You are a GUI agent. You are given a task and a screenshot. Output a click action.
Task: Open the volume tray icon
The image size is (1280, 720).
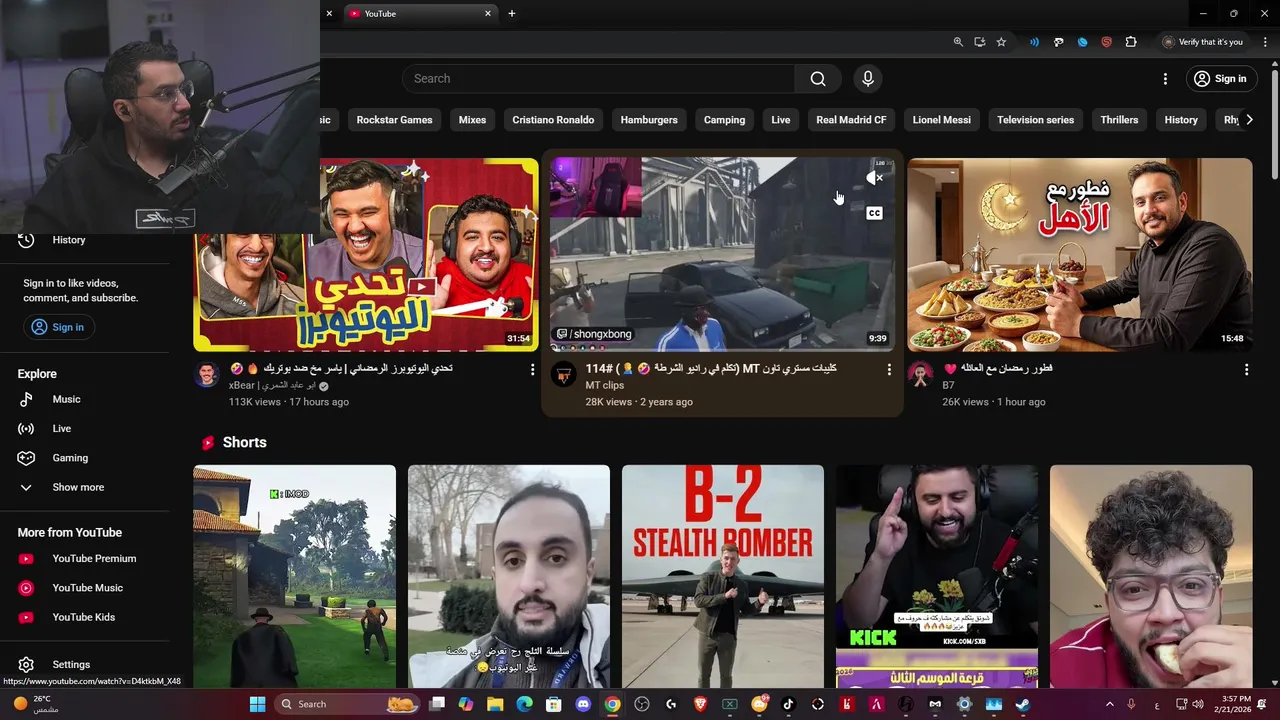1199,704
